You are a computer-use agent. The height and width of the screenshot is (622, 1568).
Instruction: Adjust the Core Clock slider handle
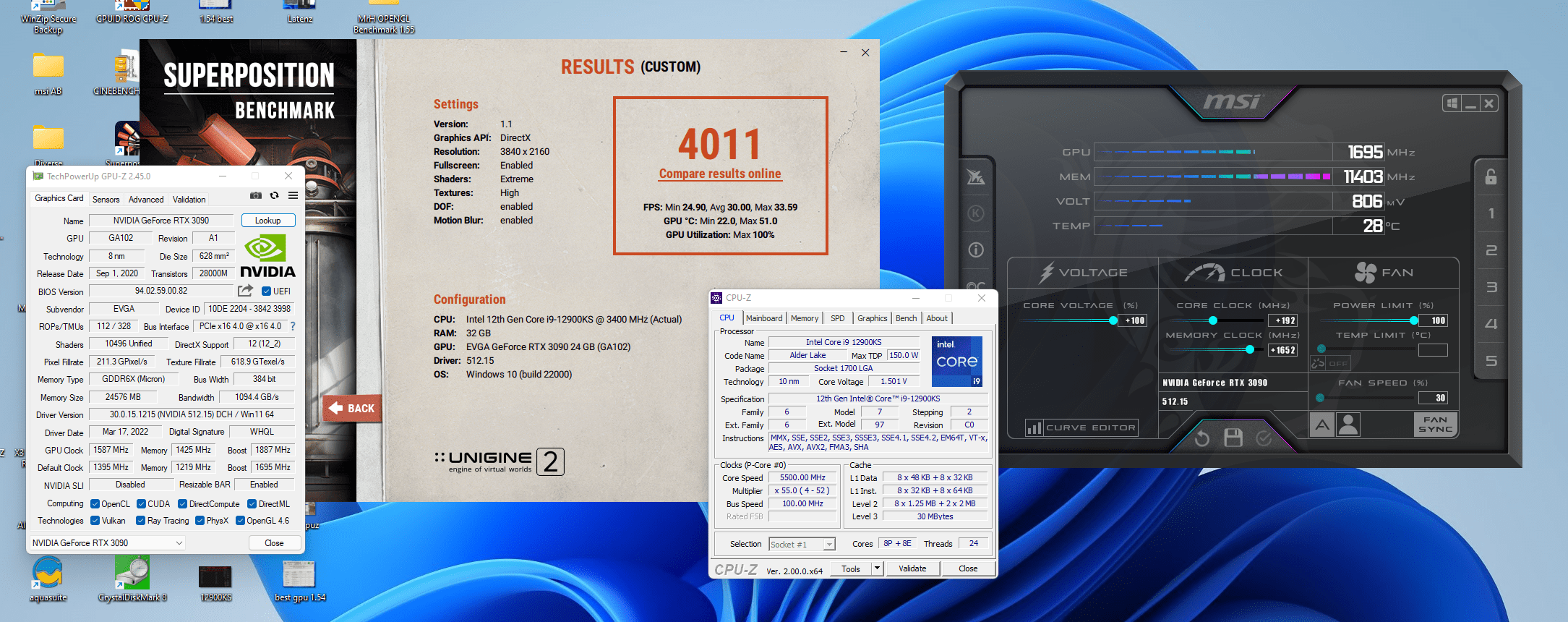tap(1213, 320)
